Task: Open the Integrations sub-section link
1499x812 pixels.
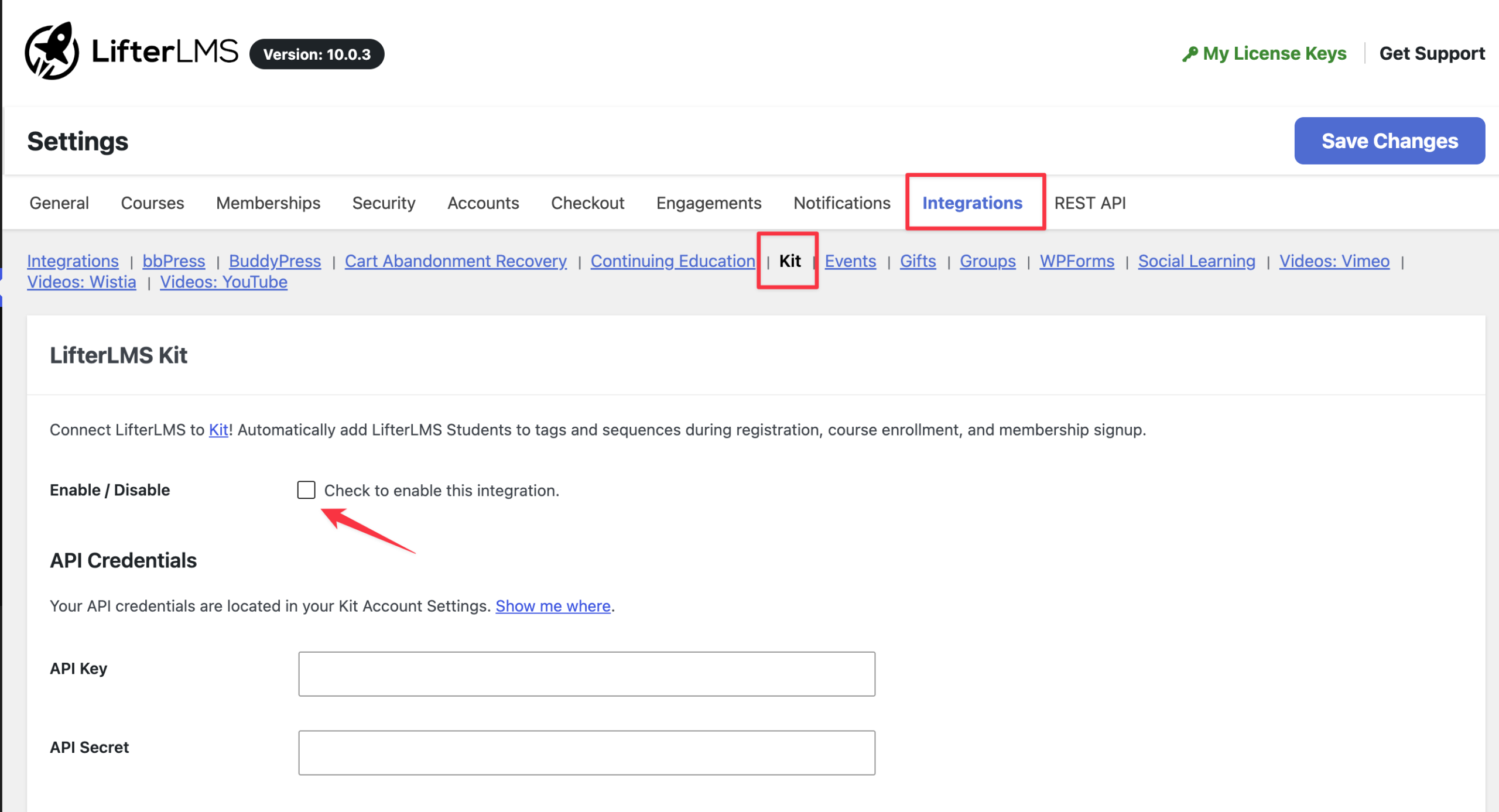Action: coord(73,261)
